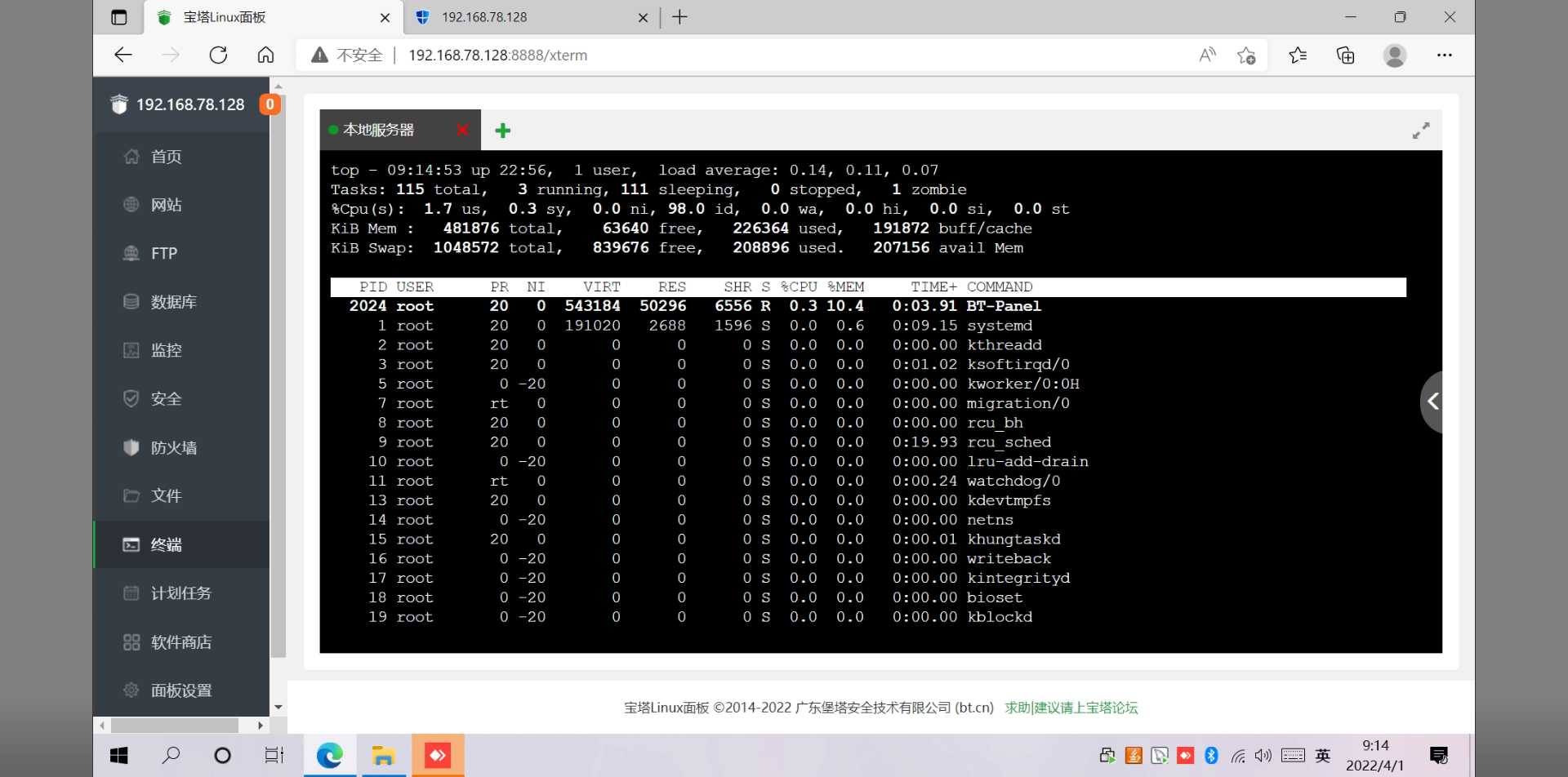Click the %CPU column header in top

(x=799, y=286)
